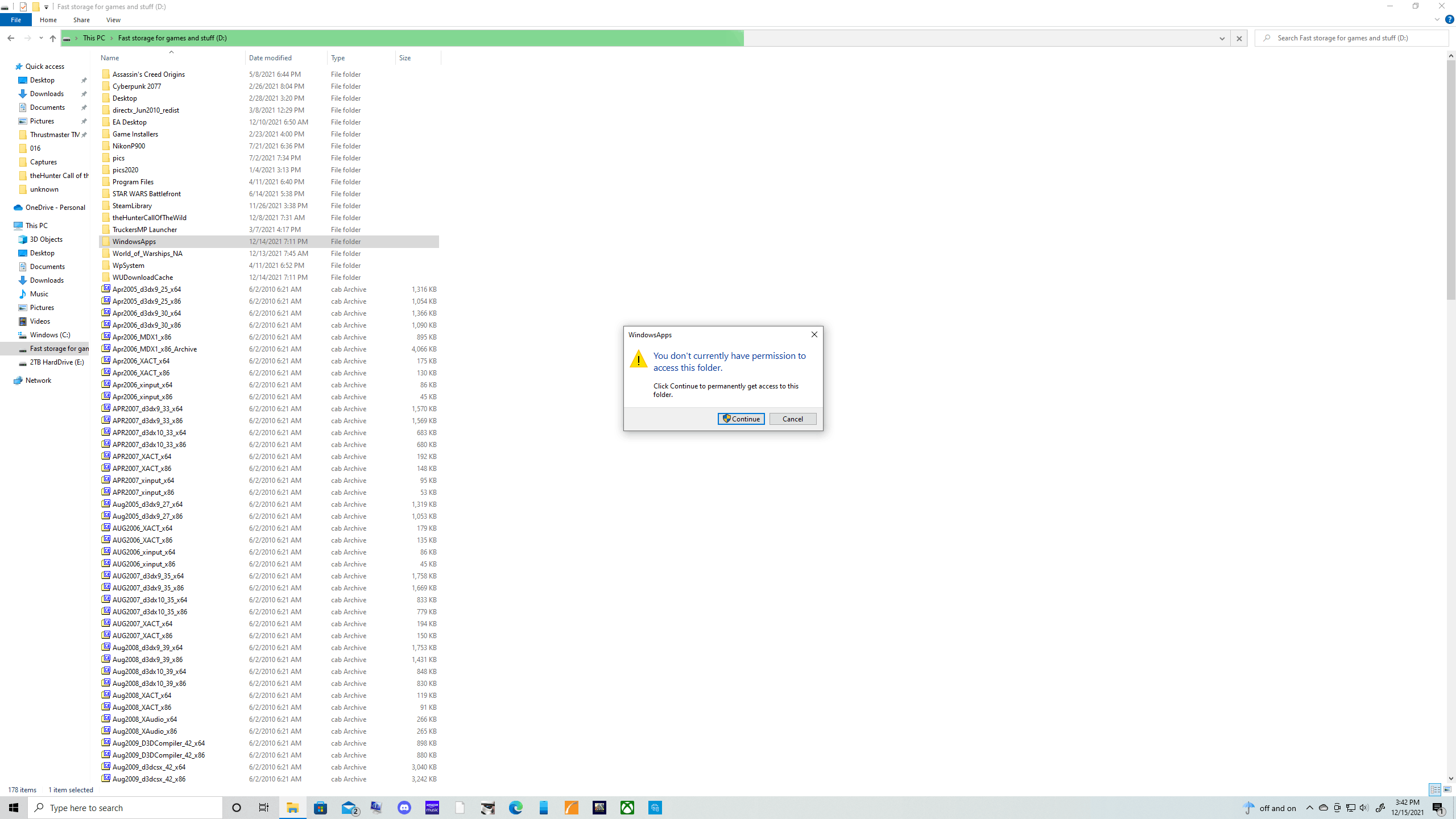Open Xbox app from taskbar
1456x819 pixels.
(627, 808)
